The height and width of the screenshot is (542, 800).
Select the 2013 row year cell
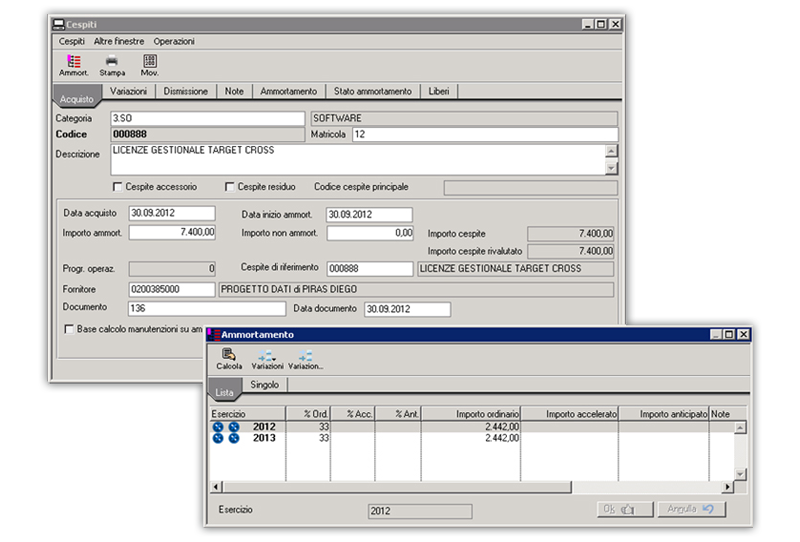click(x=264, y=438)
